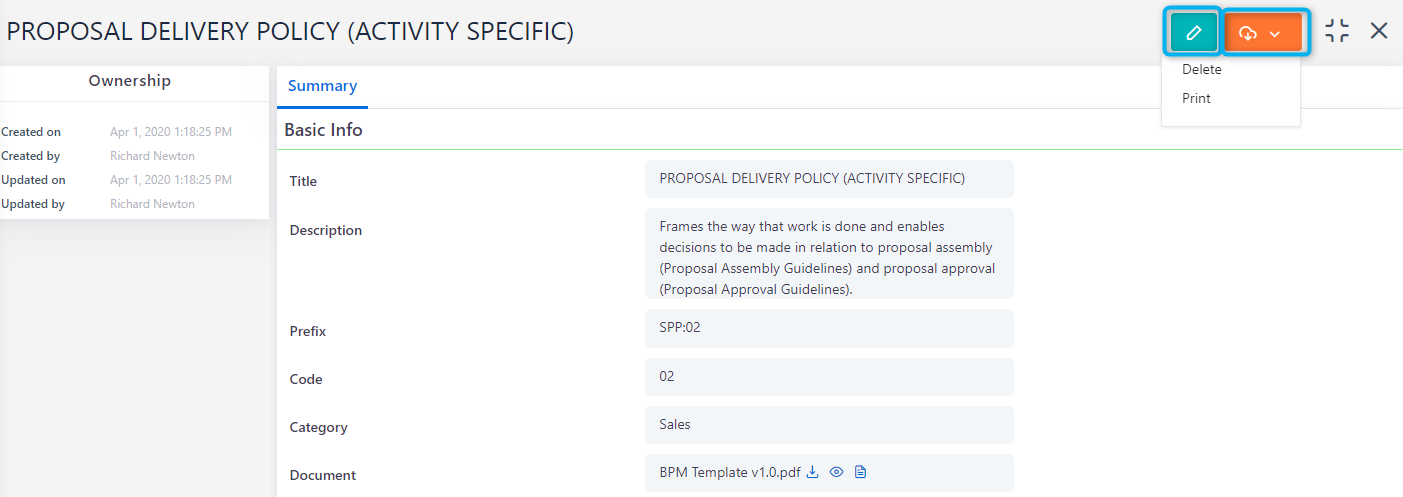Select the Prefix field showing SPP:02
Viewport: 1403px width, 497px height.
(x=829, y=328)
